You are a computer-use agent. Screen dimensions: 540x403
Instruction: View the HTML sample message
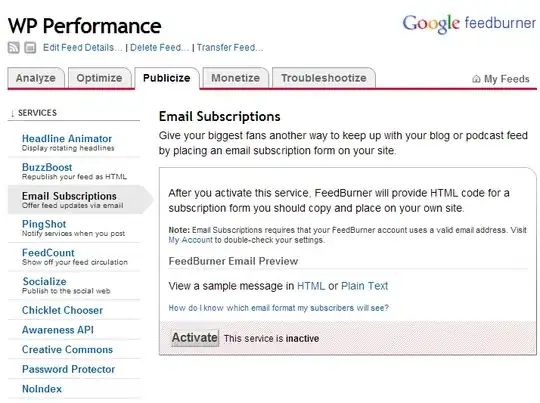[x=311, y=286]
